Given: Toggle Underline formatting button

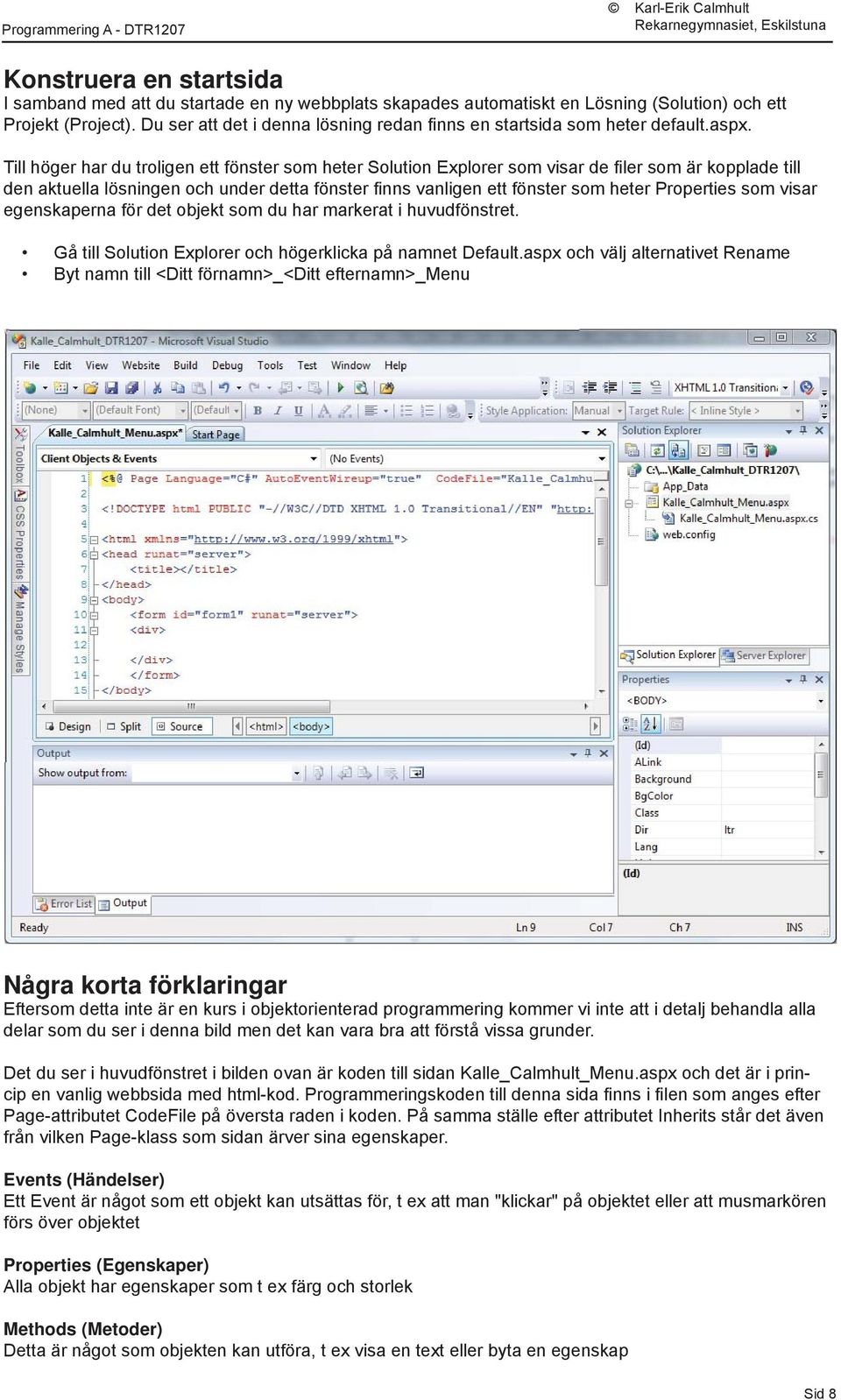Looking at the screenshot, I should click(299, 410).
